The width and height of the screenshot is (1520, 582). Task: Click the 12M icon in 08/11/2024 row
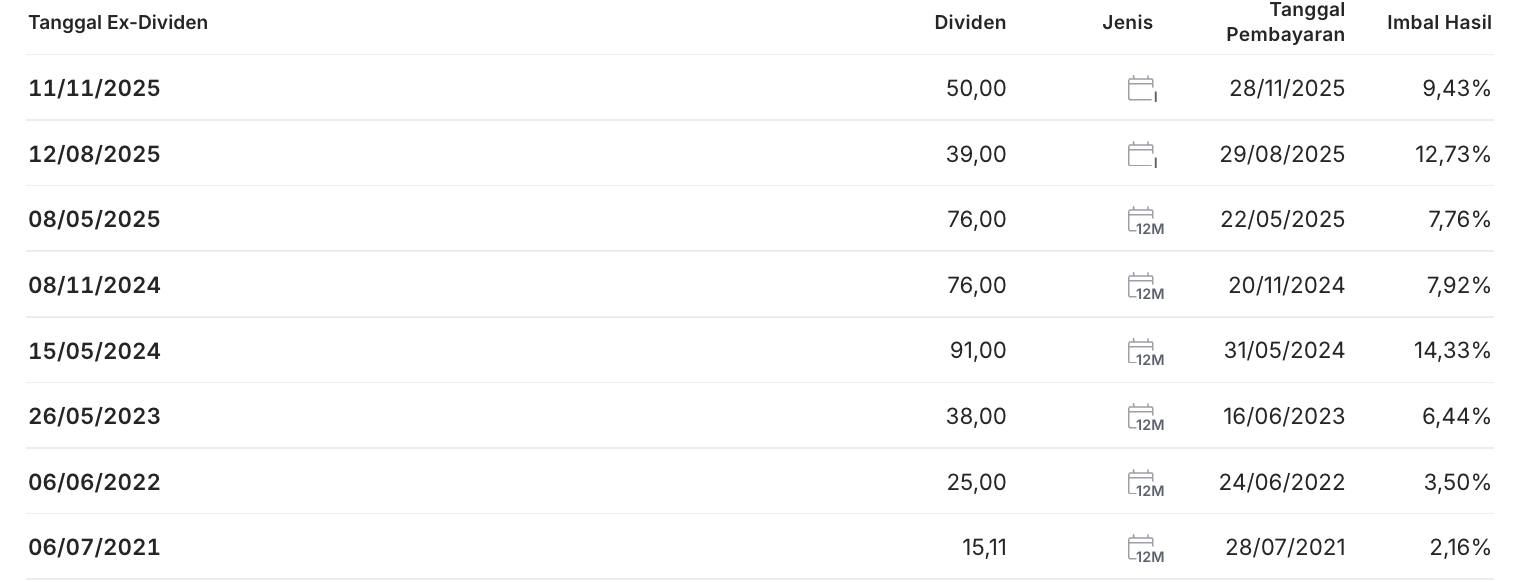tap(1145, 287)
